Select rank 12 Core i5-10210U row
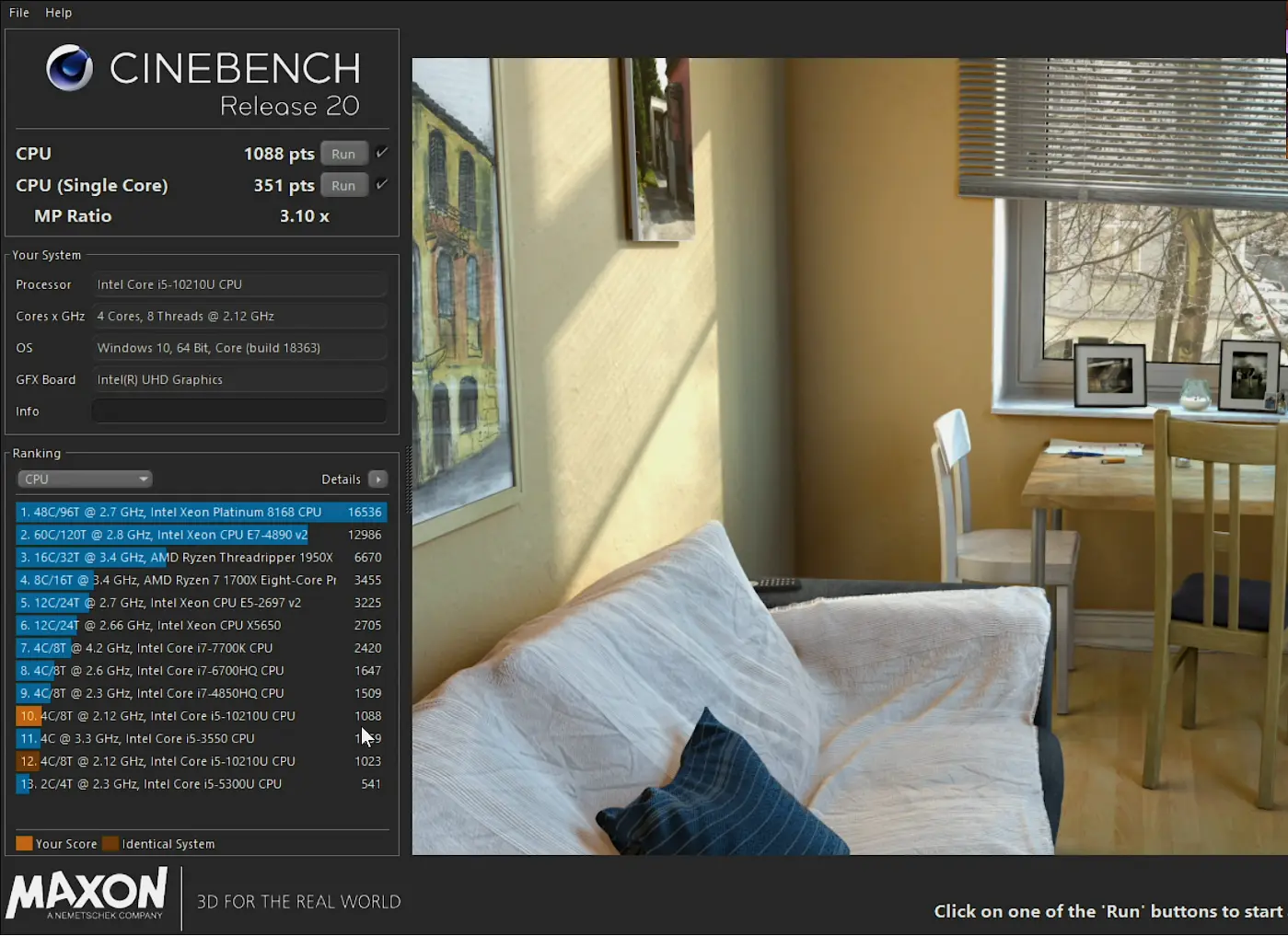Image resolution: width=1288 pixels, height=936 pixels. point(201,761)
